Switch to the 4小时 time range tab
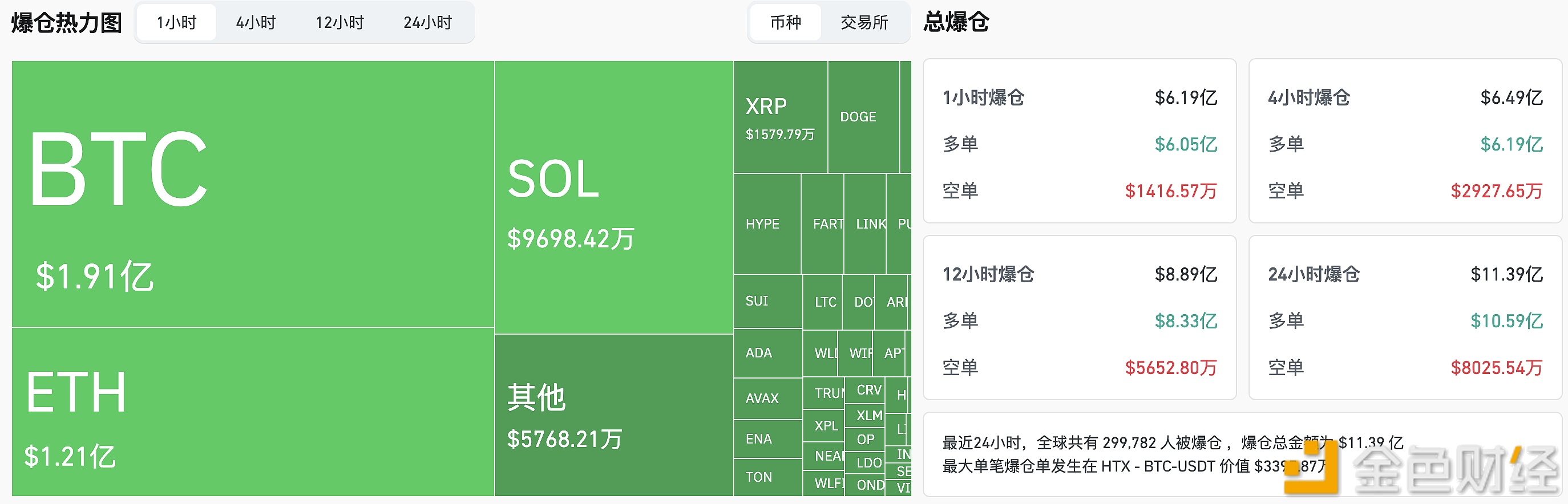The width and height of the screenshot is (1568, 504). pyautogui.click(x=256, y=22)
